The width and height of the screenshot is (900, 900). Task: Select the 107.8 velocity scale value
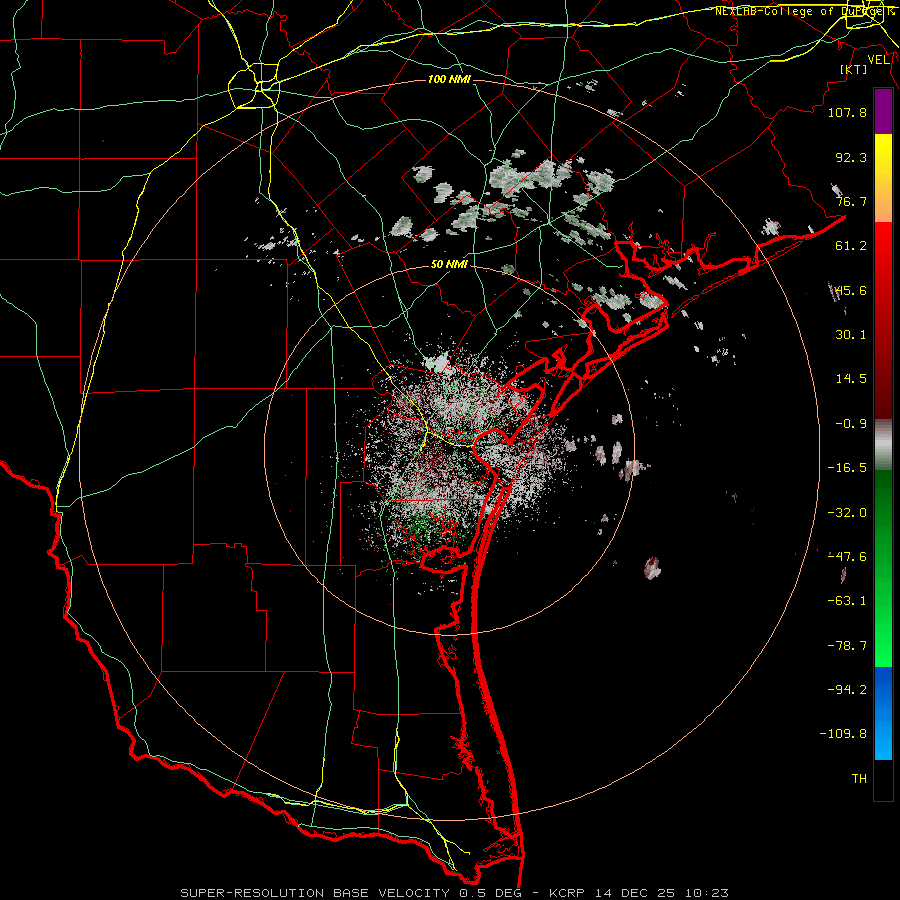(x=847, y=112)
